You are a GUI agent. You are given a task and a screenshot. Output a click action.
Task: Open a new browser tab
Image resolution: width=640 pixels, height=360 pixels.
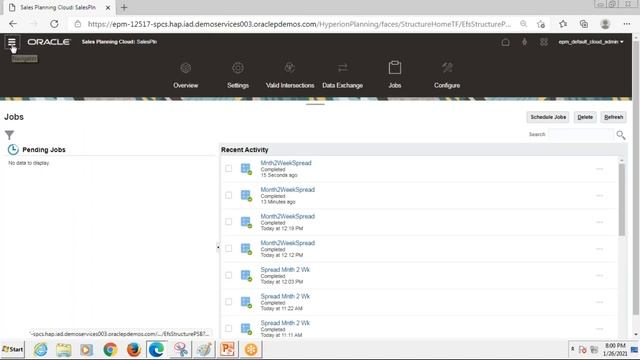pos(124,7)
